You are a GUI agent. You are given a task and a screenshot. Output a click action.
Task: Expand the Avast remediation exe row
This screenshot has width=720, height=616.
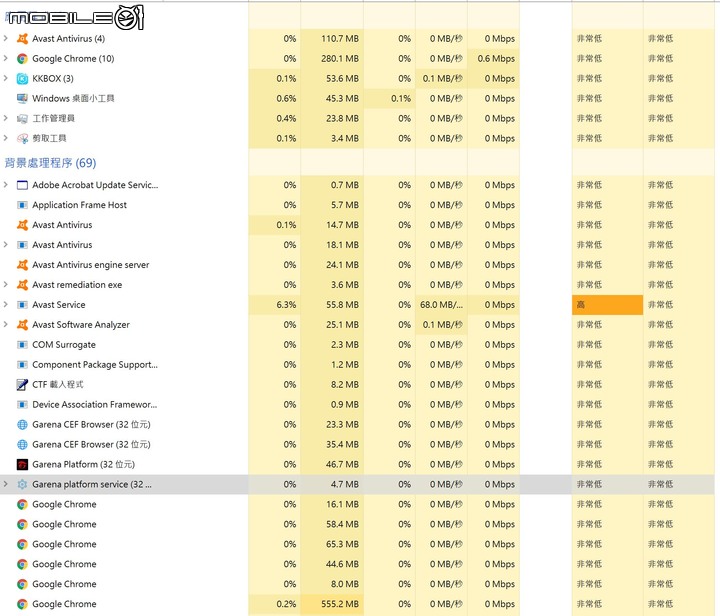point(6,285)
